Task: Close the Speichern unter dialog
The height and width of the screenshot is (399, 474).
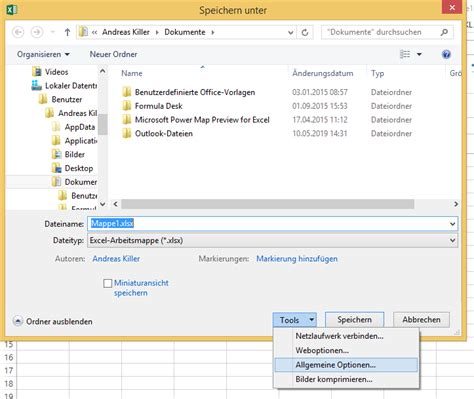Action: (x=452, y=7)
